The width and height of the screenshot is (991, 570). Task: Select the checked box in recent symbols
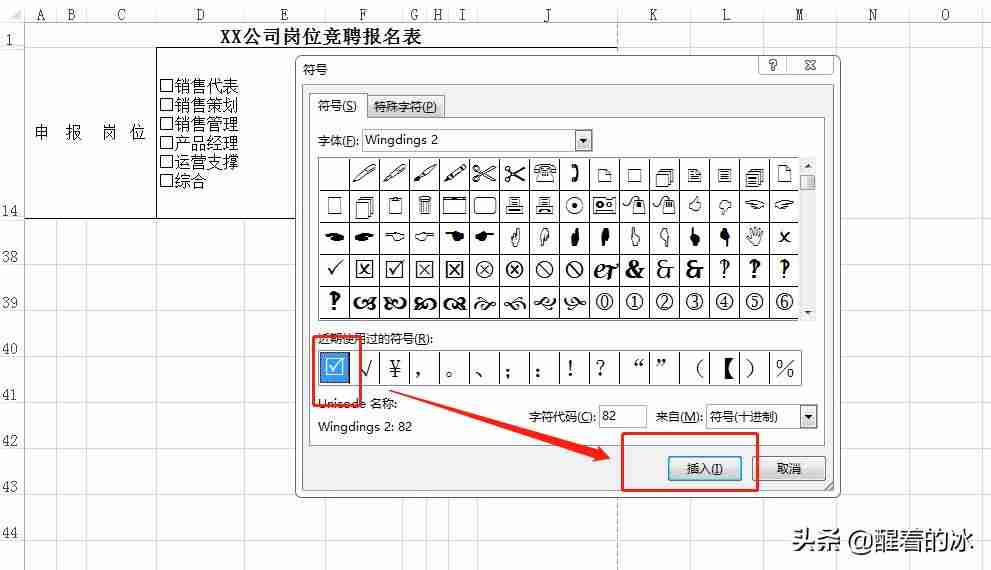[x=334, y=368]
